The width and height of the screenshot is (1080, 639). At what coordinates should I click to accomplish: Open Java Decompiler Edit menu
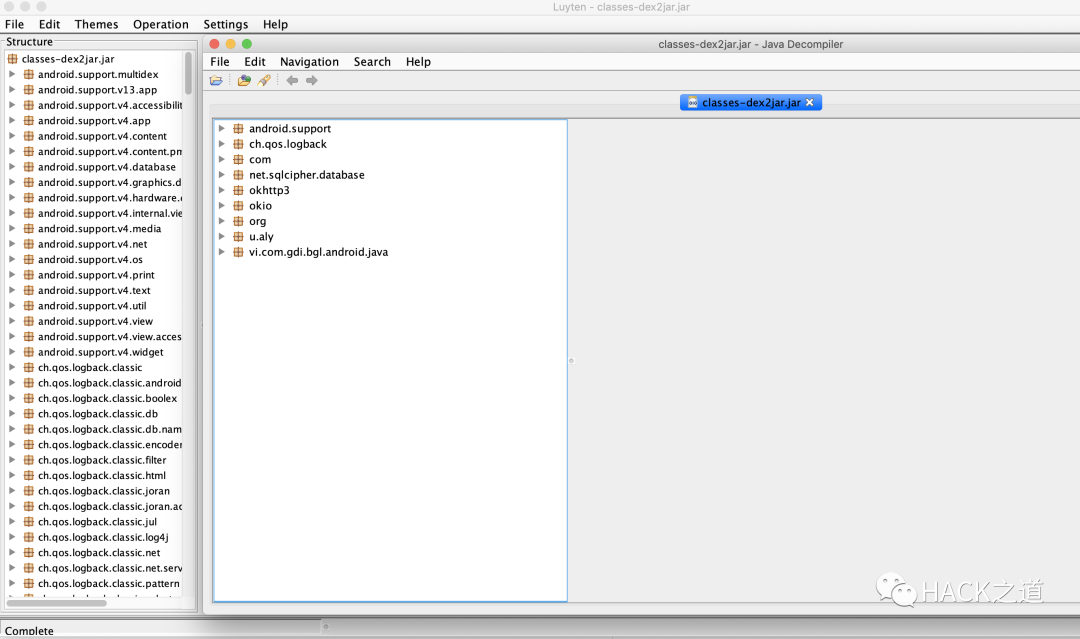[255, 62]
